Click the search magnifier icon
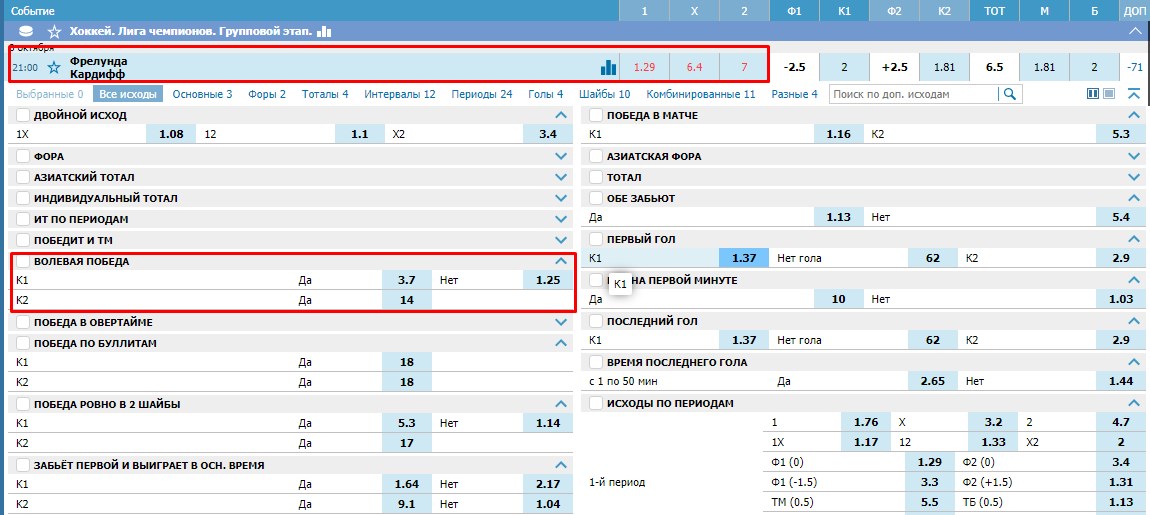 tap(1009, 94)
